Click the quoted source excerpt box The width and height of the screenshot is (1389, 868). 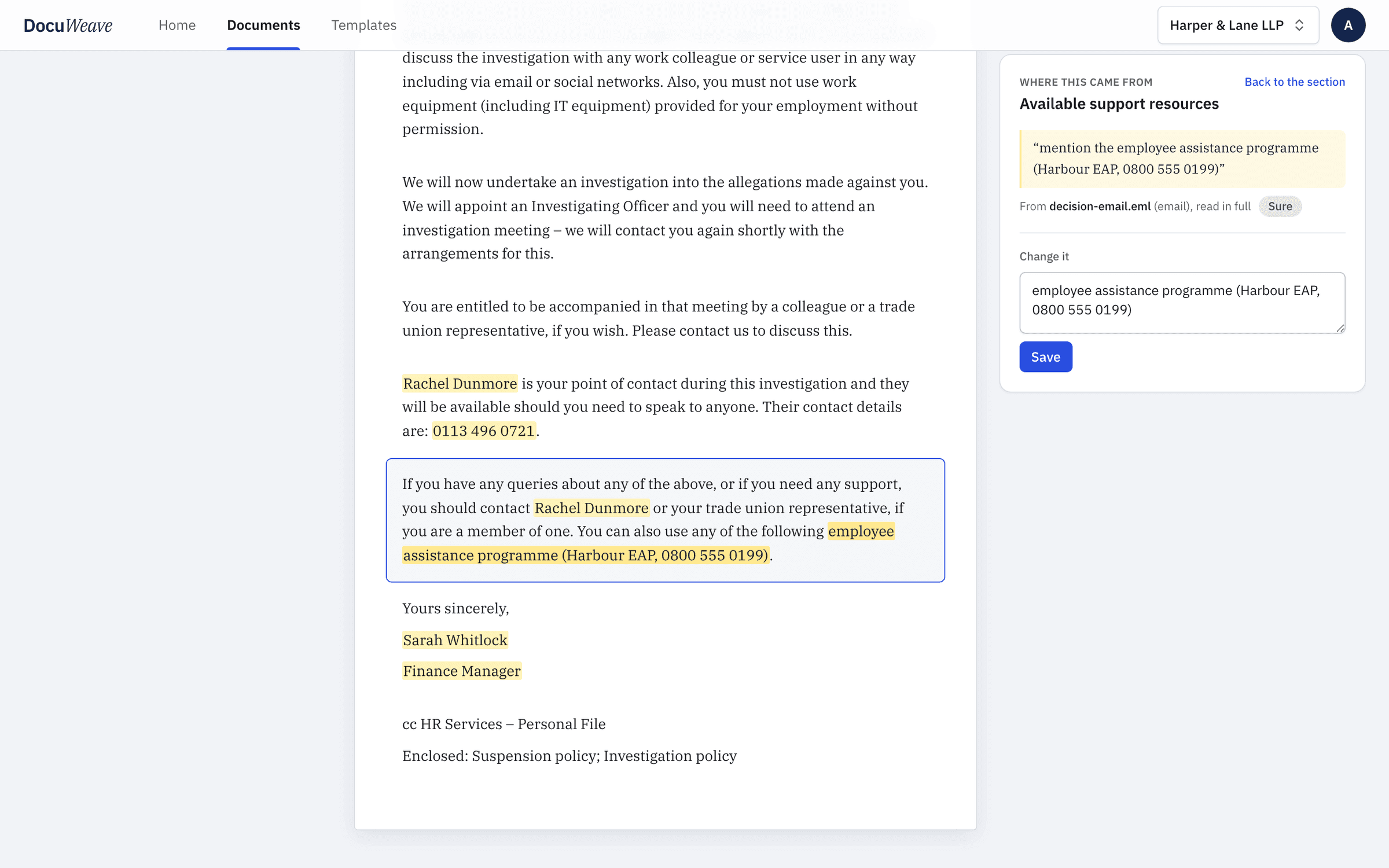coord(1182,159)
